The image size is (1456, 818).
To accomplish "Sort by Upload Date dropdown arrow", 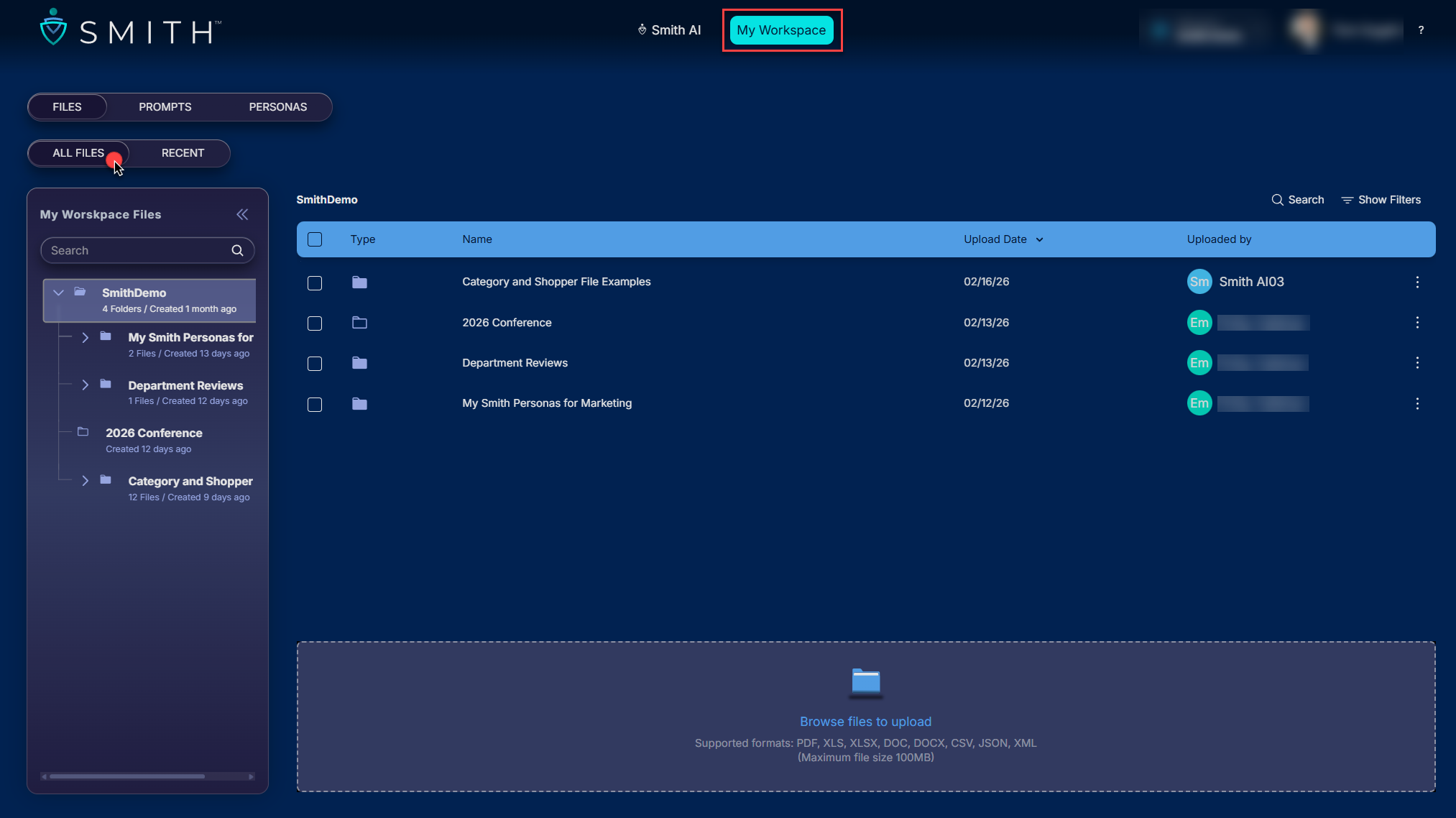I will pos(1039,240).
